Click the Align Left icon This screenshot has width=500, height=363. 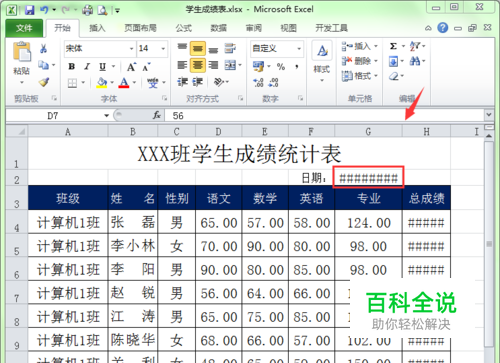[x=182, y=65]
